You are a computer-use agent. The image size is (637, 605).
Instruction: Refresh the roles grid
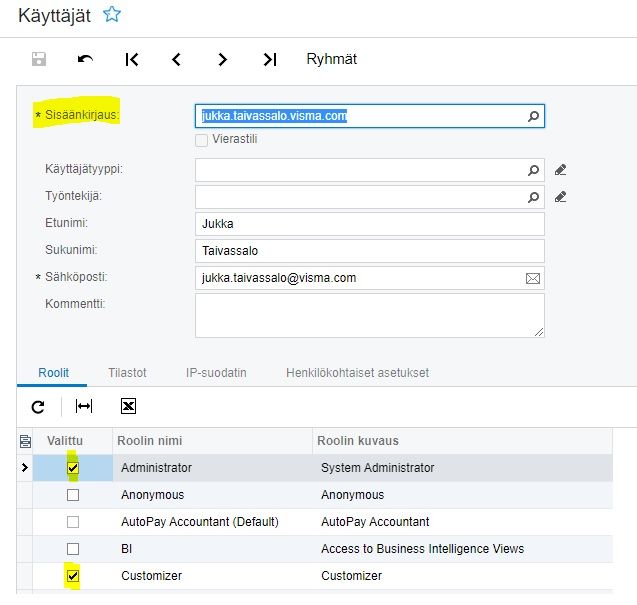[38, 406]
